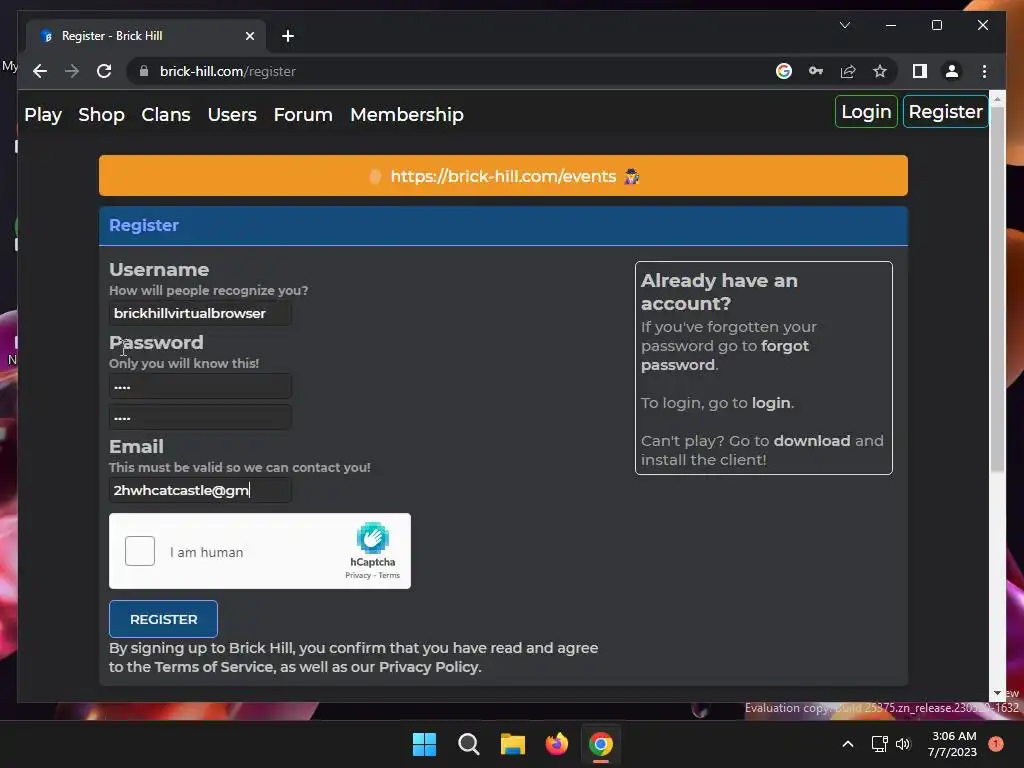Open the Privacy Policy link
Viewport: 1024px width, 768px height.
pyautogui.click(x=428, y=667)
